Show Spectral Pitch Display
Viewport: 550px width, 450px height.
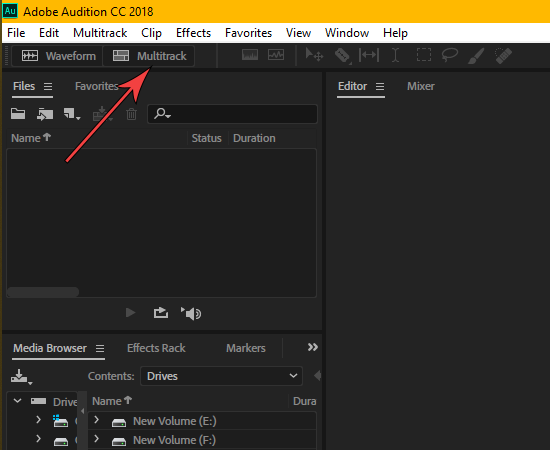(276, 55)
